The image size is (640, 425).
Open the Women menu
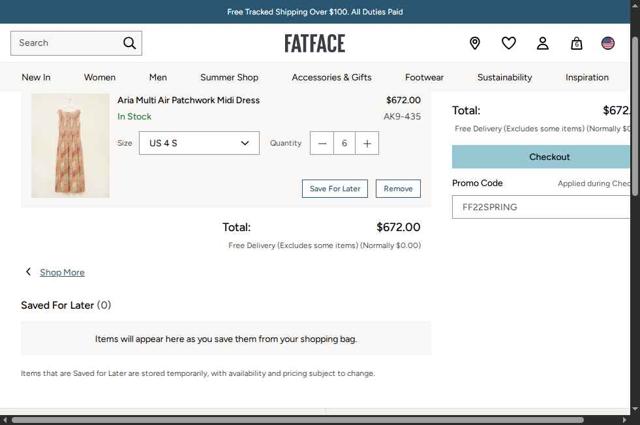point(100,77)
